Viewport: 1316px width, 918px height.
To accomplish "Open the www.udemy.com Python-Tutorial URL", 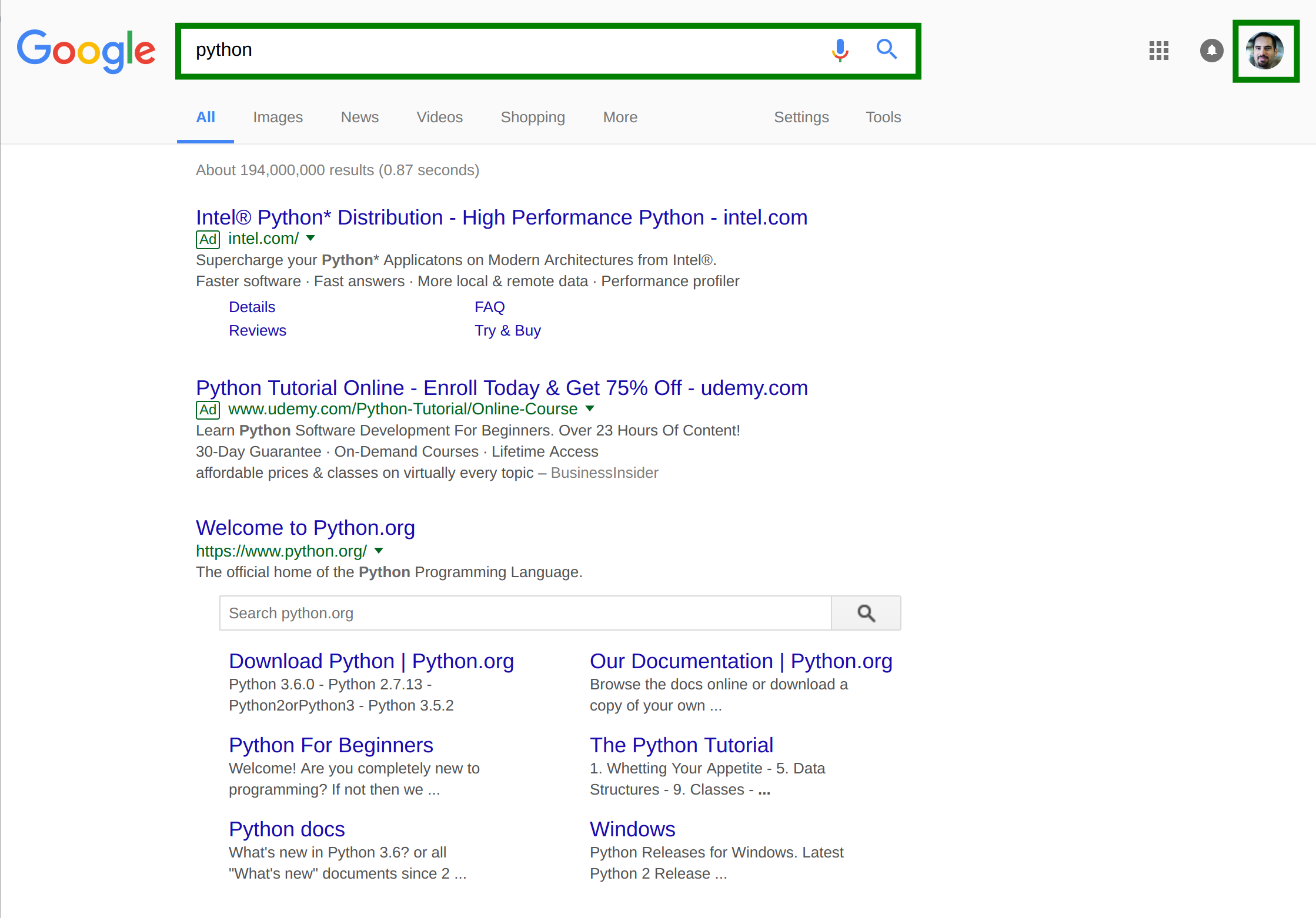I will tap(403, 409).
